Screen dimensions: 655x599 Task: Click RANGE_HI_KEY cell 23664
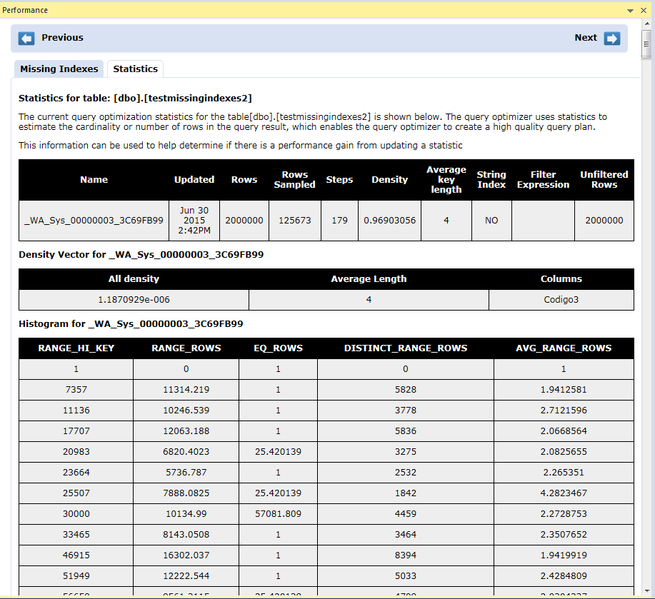[x=76, y=472]
